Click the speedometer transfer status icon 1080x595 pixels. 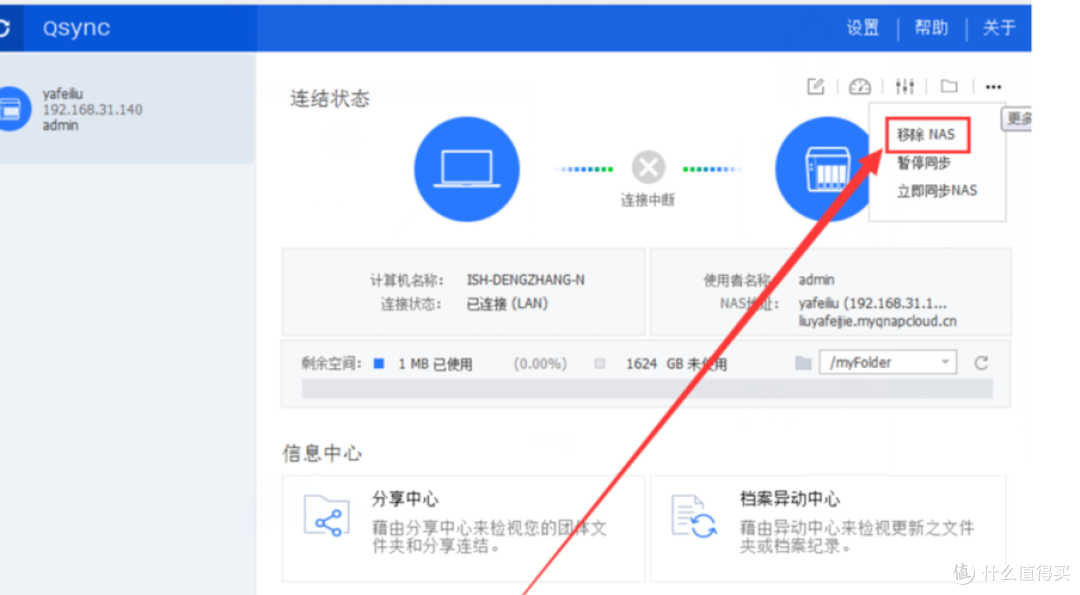(859, 86)
